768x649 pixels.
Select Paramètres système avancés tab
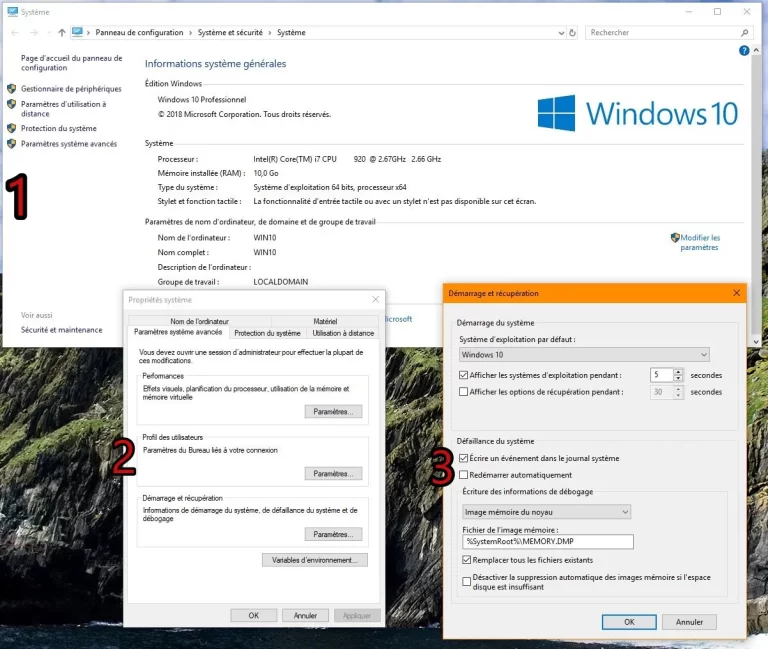point(178,332)
